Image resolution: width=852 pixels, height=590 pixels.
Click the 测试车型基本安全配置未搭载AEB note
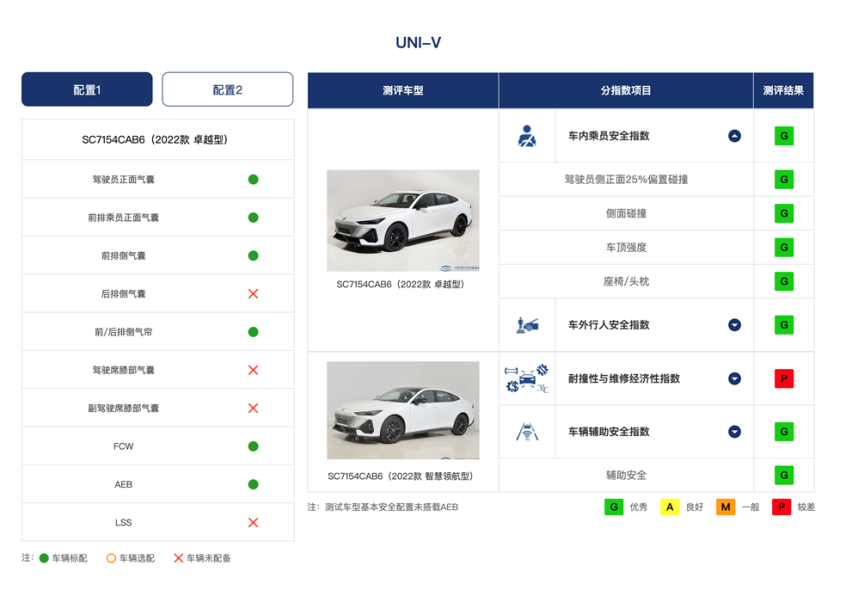(x=383, y=507)
